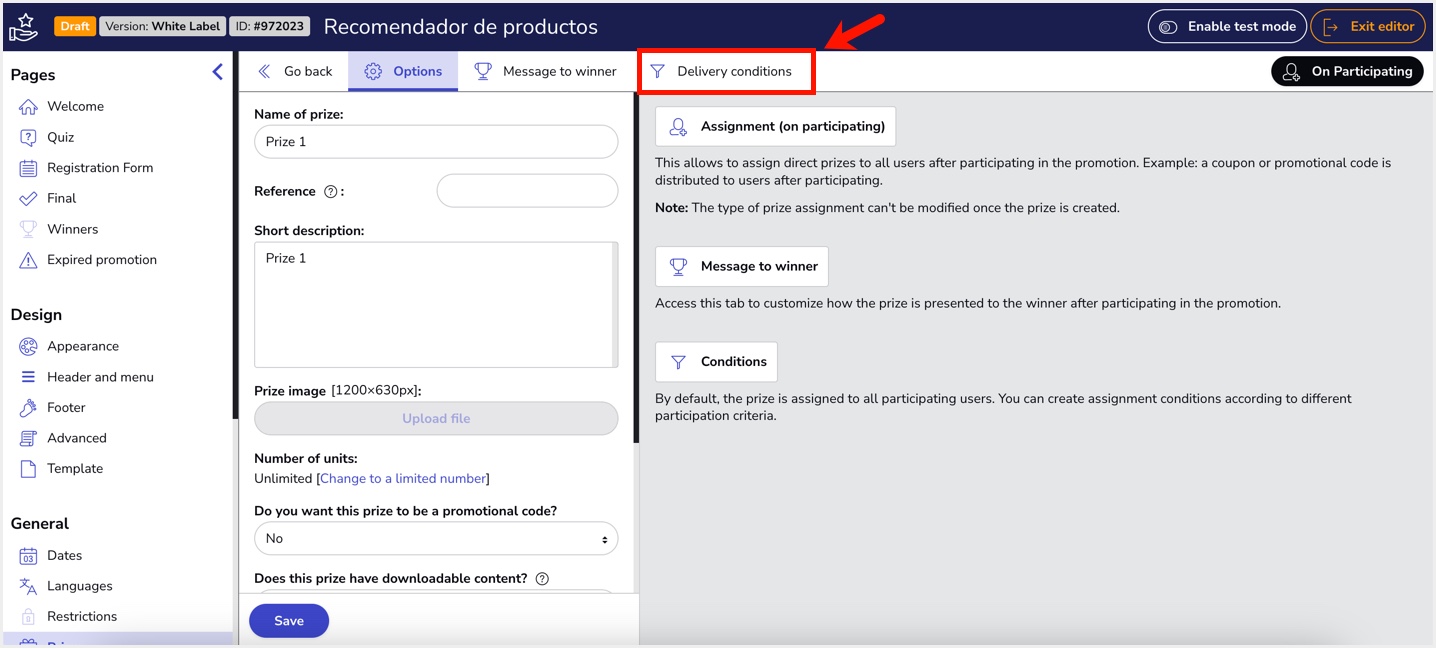Viewport: 1436px width, 649px height.
Task: Enable test mode
Action: point(1227,25)
